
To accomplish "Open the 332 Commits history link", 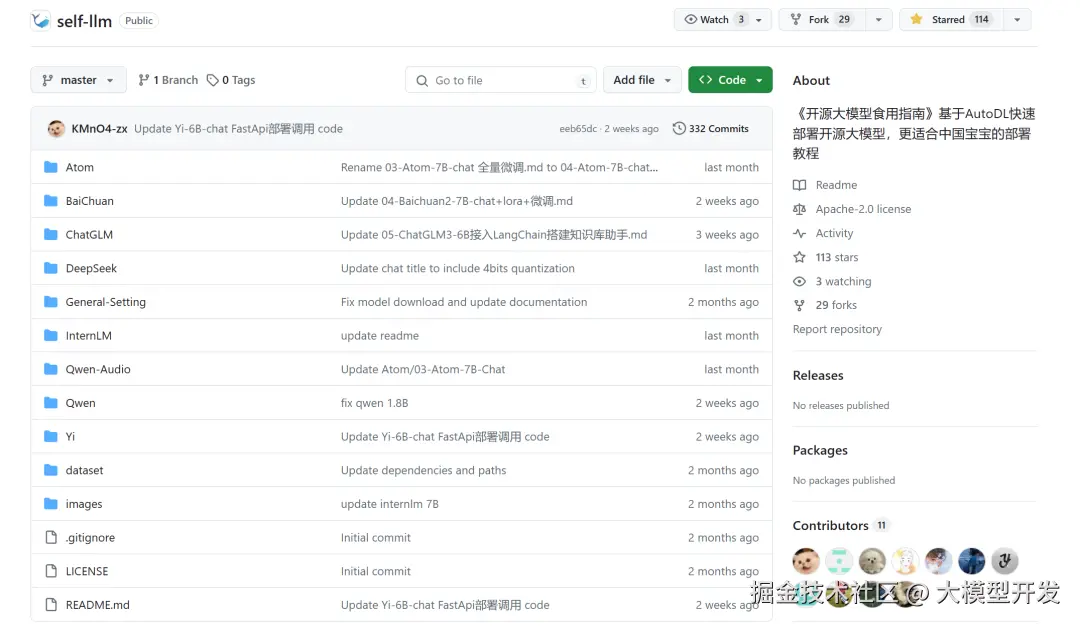I will click(x=711, y=128).
